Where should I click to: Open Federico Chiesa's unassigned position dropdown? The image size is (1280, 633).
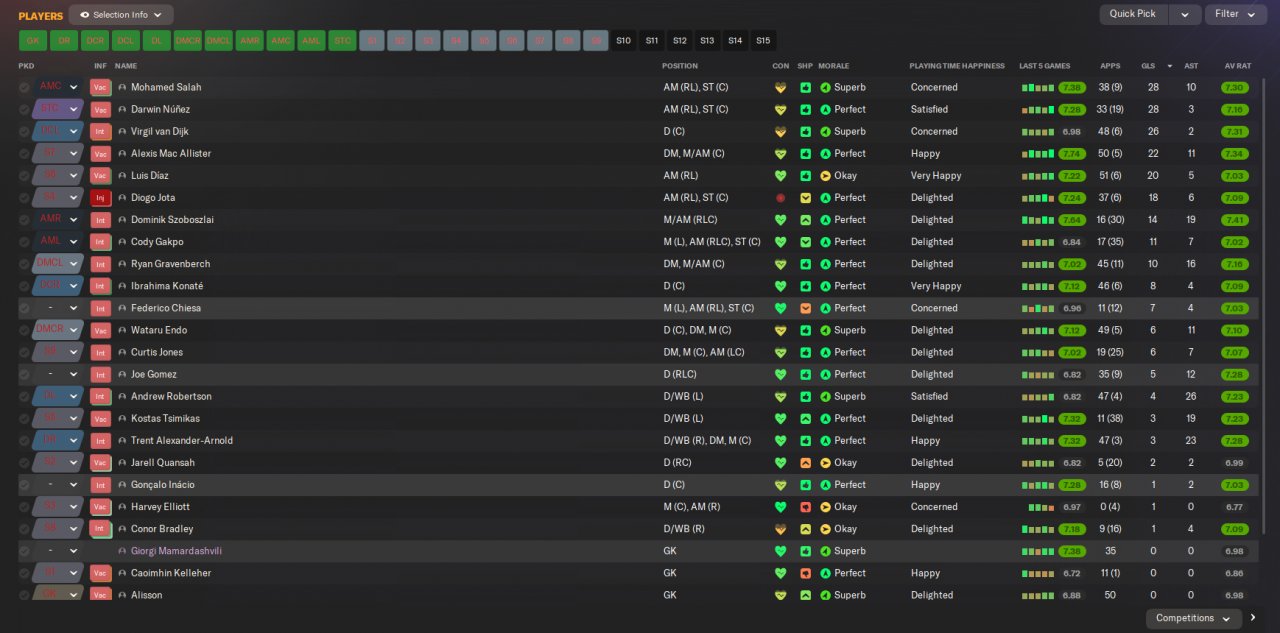tap(58, 308)
